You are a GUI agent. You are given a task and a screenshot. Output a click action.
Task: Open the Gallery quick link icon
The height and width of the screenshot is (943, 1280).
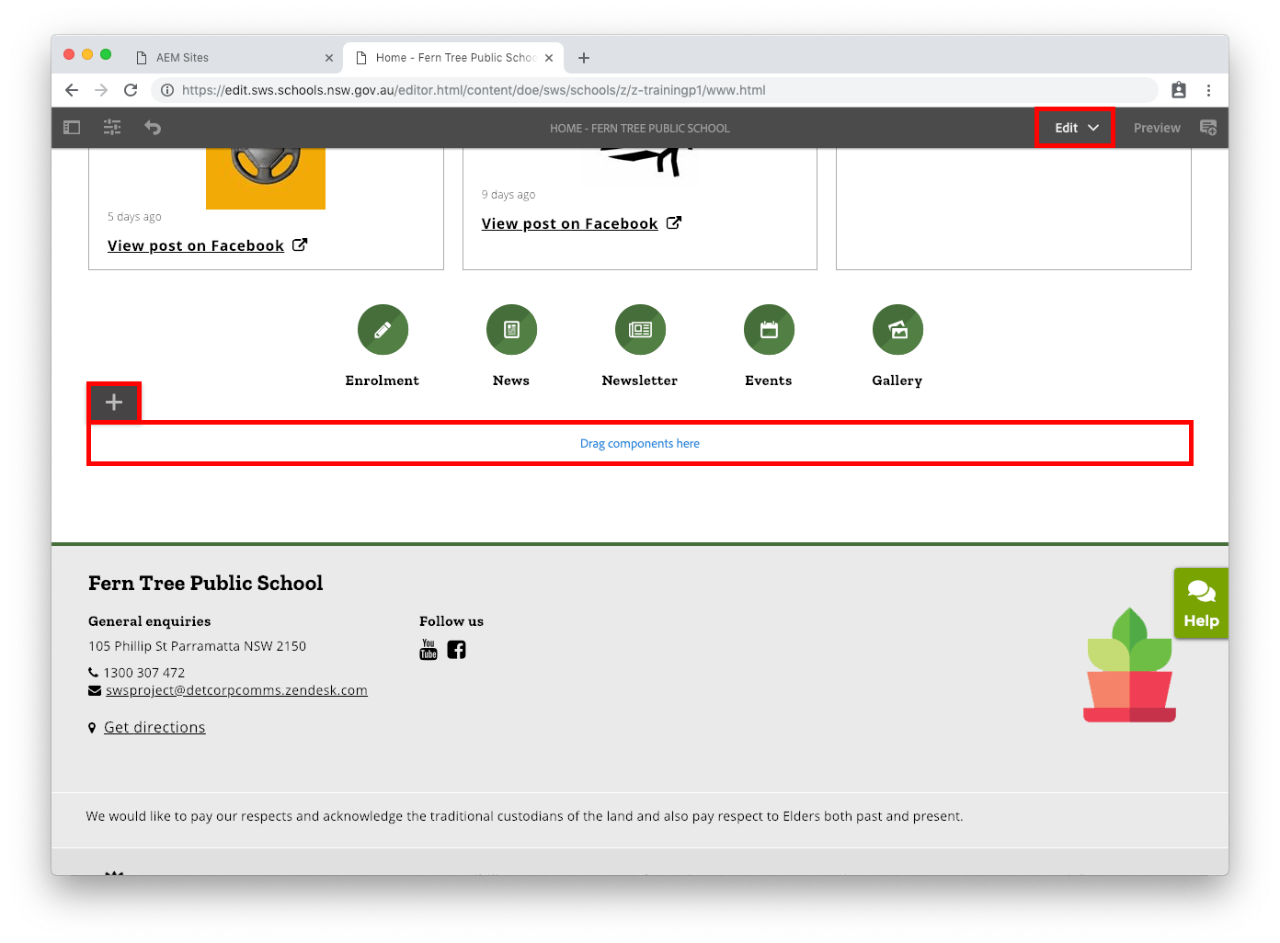point(897,329)
